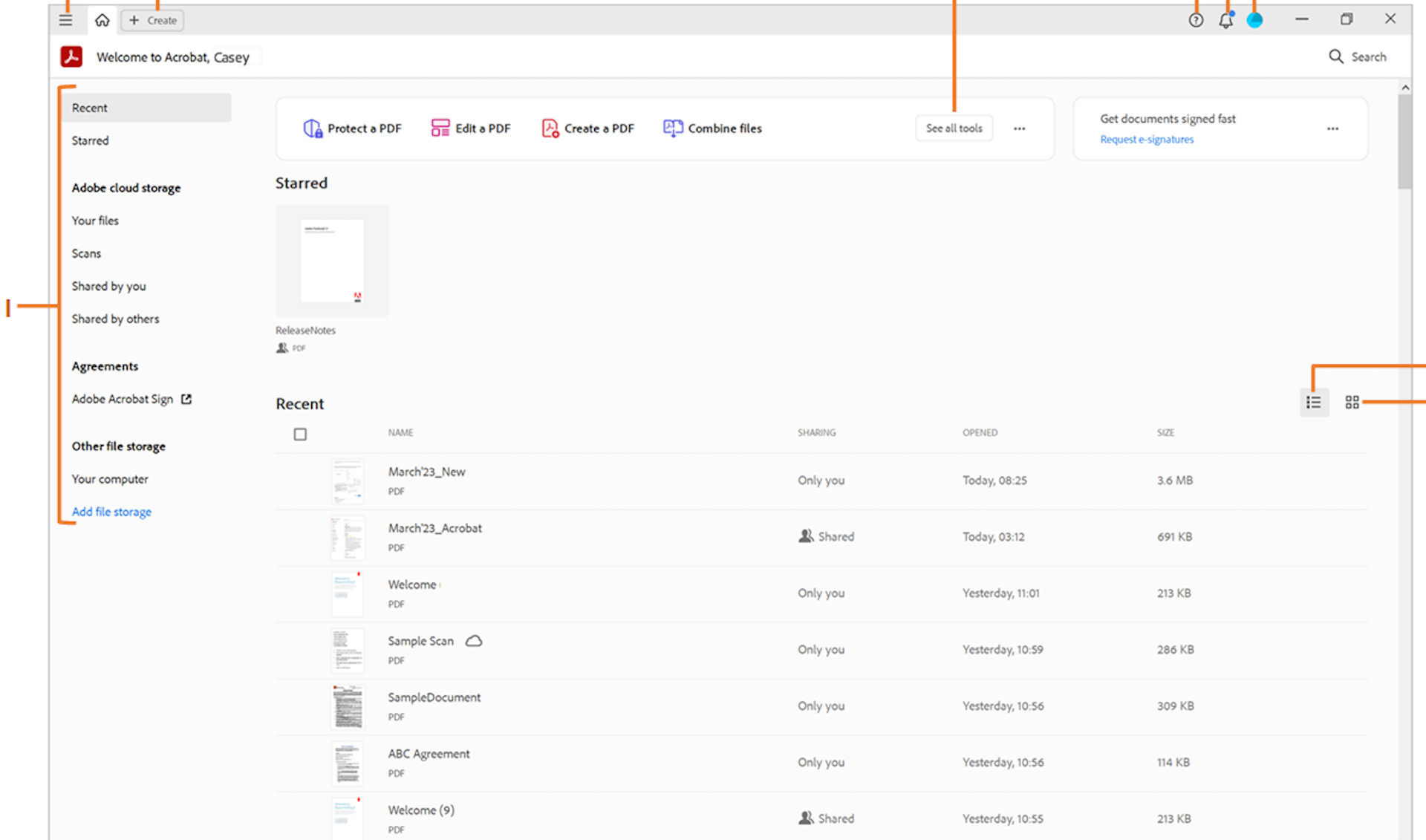
Task: Open Adobe Acrobat Sign link
Action: click(x=123, y=399)
